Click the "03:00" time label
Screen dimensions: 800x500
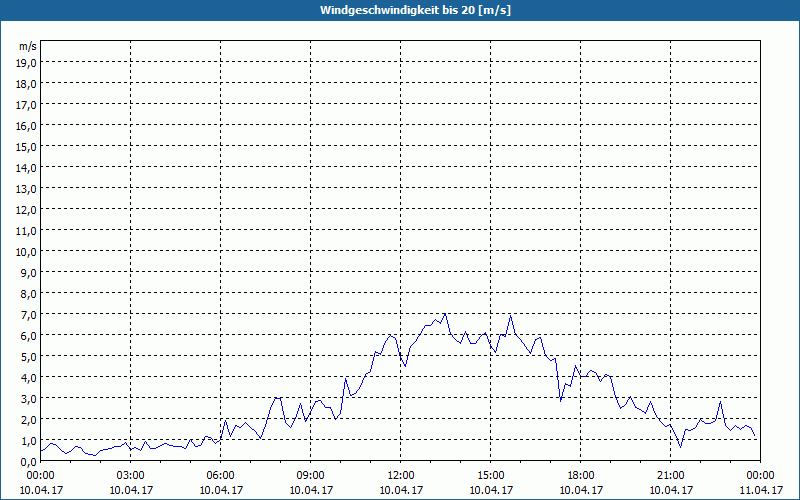[x=131, y=476]
